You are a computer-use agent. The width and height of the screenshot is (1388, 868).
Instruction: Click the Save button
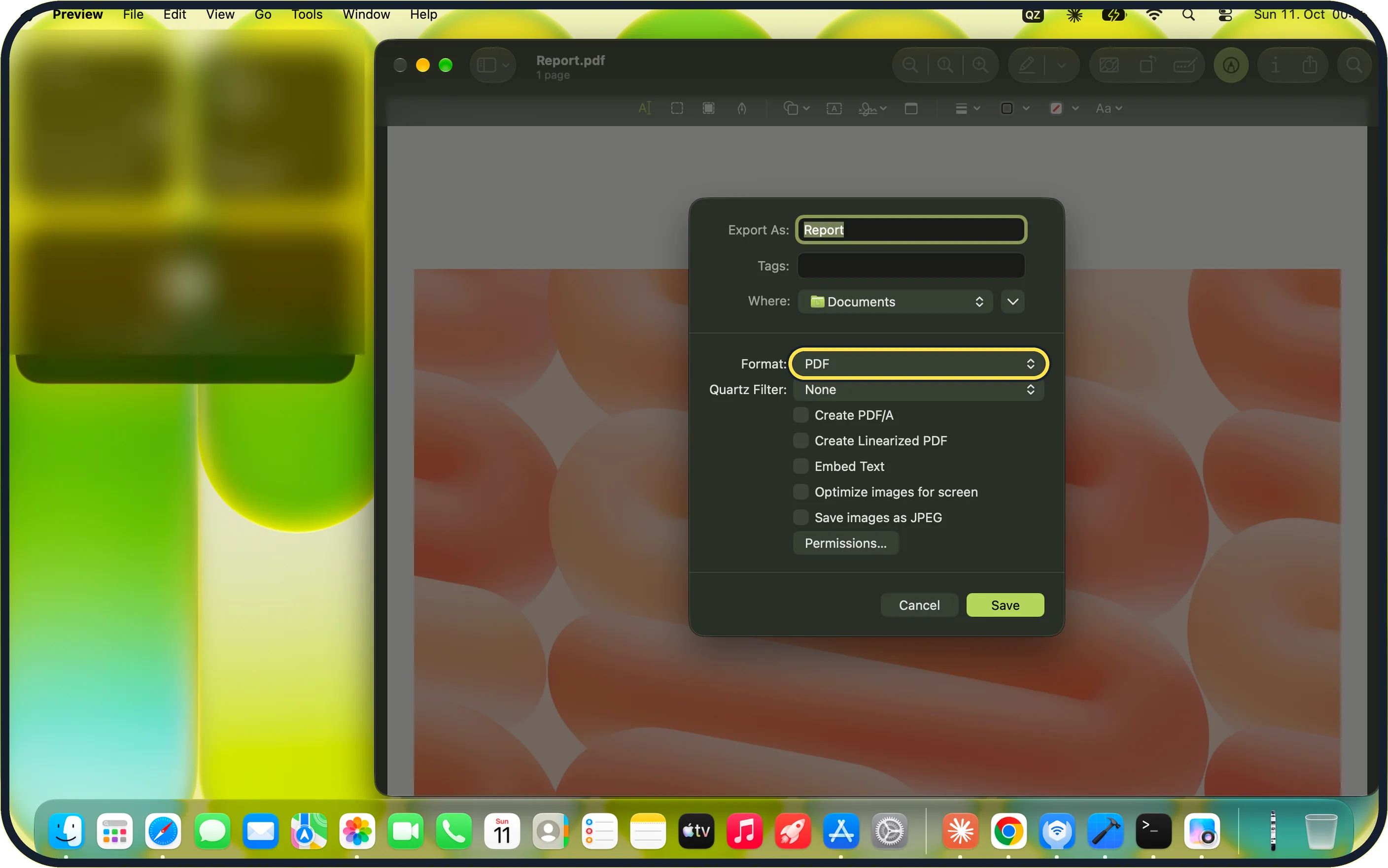[1005, 605]
